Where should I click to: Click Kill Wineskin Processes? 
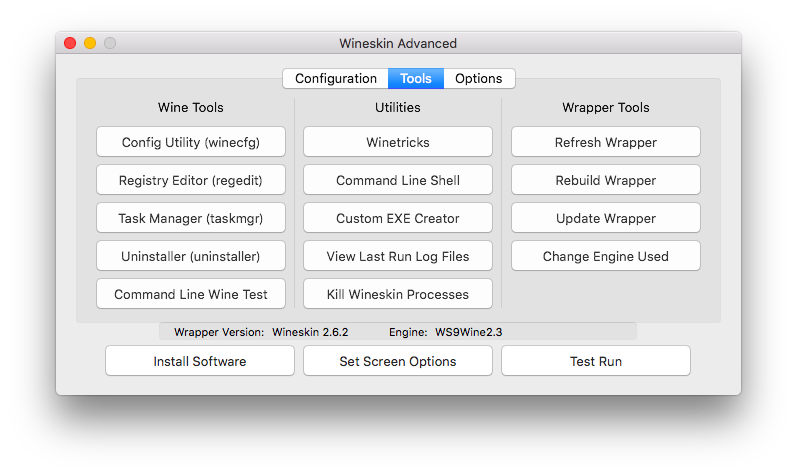click(x=398, y=294)
